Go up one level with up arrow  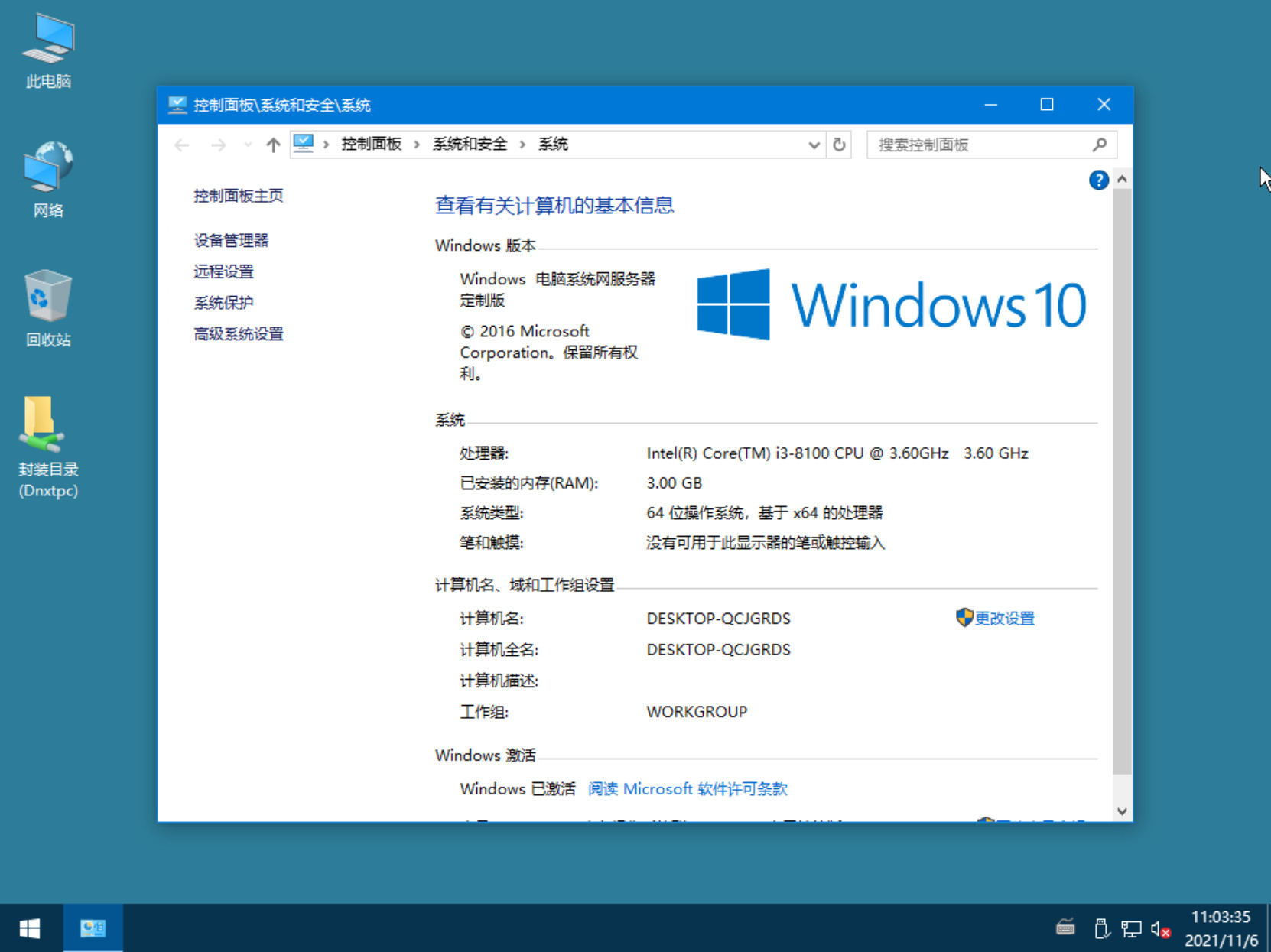(273, 145)
